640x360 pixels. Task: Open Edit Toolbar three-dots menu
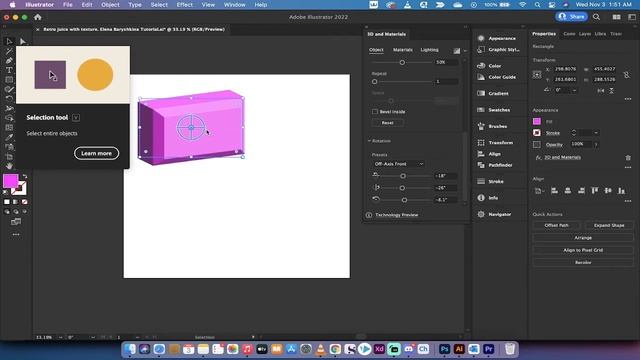tap(16, 235)
